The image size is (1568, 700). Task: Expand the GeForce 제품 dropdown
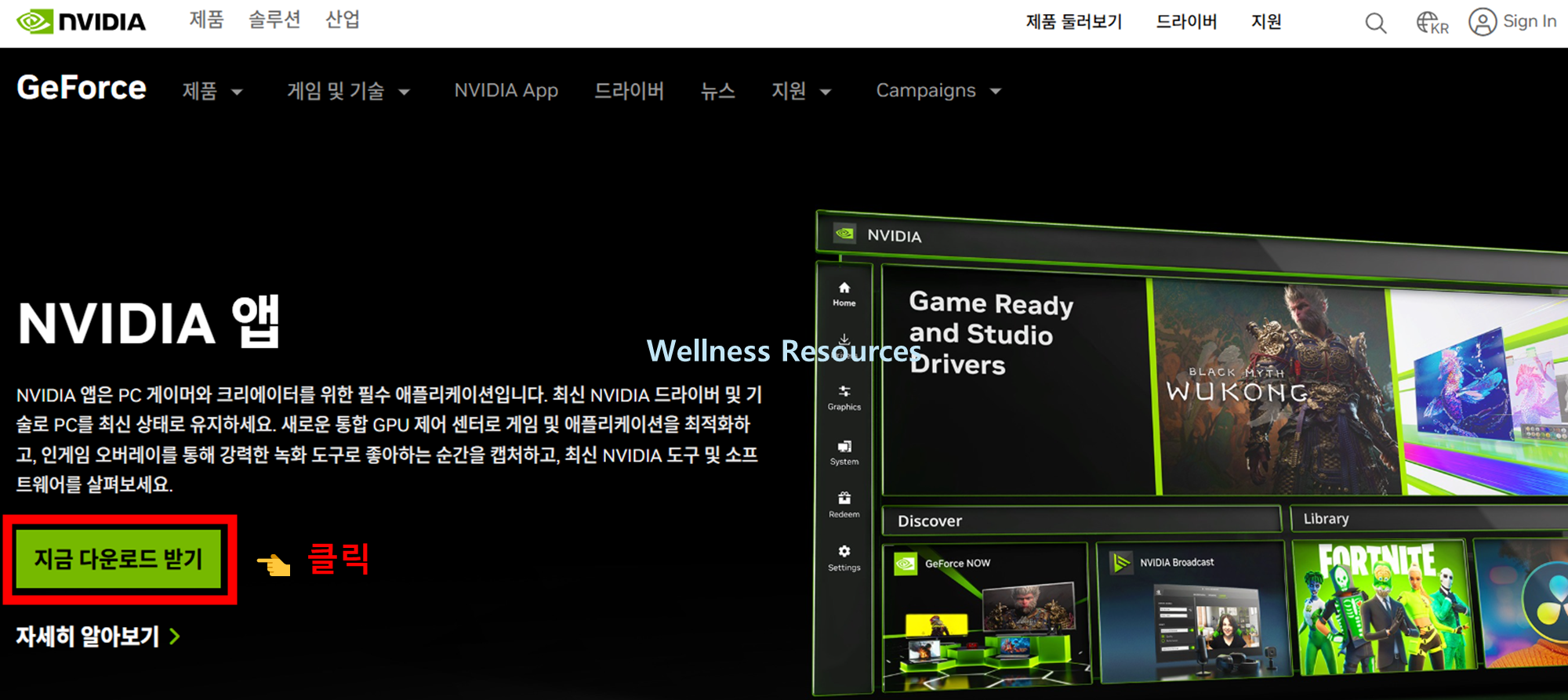(212, 91)
